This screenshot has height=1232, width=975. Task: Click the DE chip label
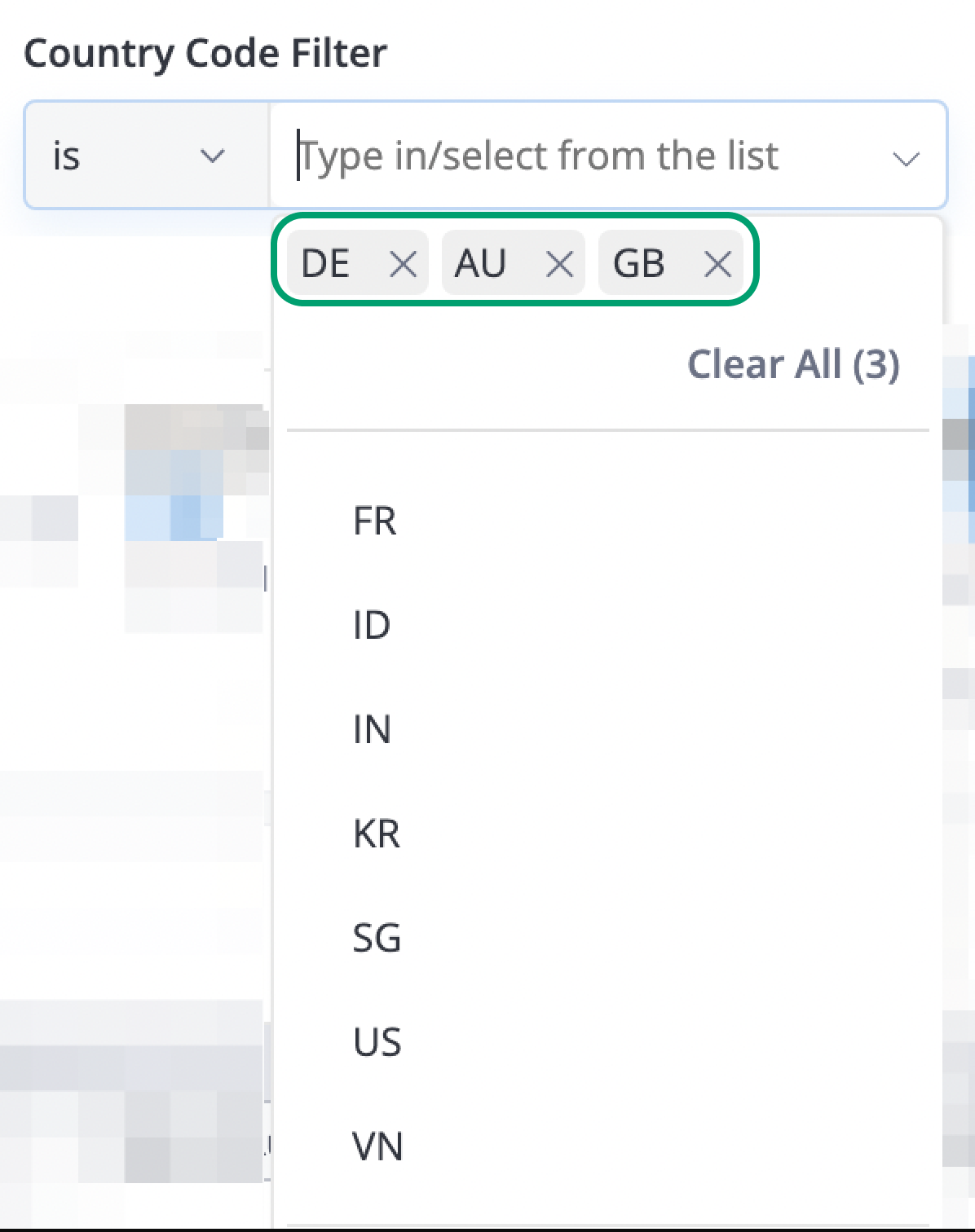pyautogui.click(x=325, y=264)
